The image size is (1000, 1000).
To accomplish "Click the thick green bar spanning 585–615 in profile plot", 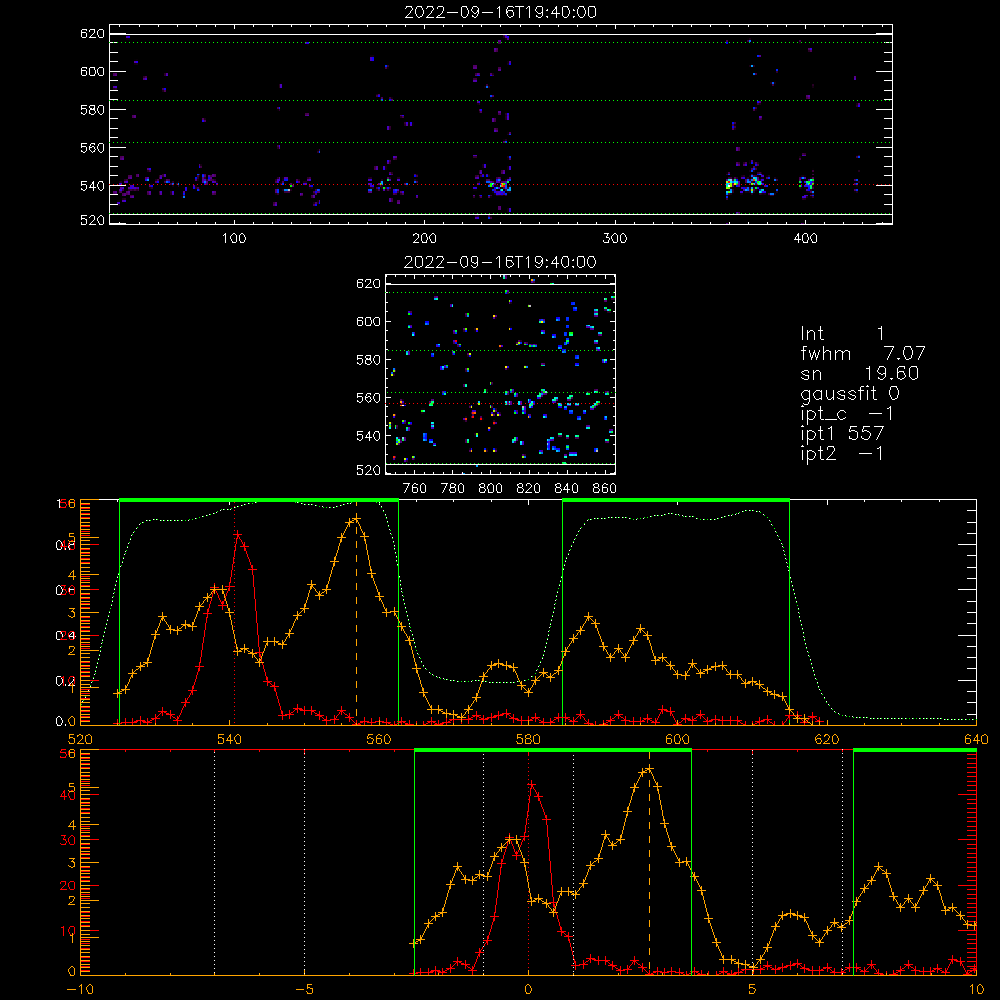I will [x=676, y=500].
